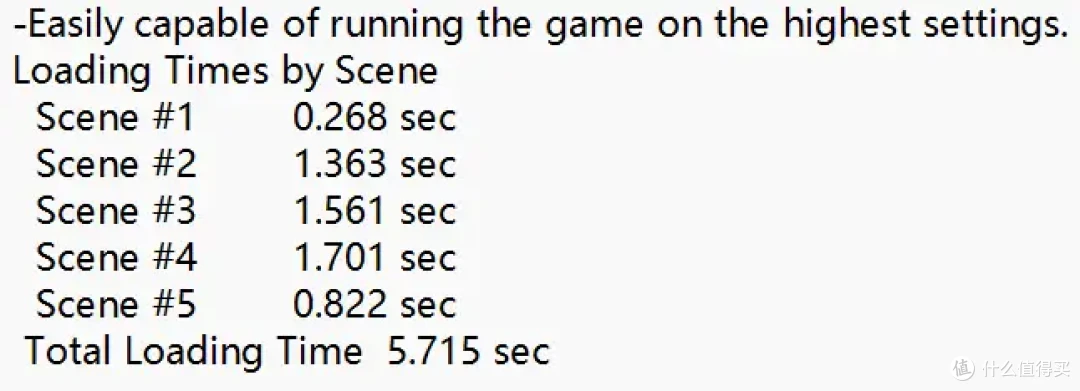Click the 'Total Loading Time' label
The height and width of the screenshot is (391, 1080).
point(194,352)
